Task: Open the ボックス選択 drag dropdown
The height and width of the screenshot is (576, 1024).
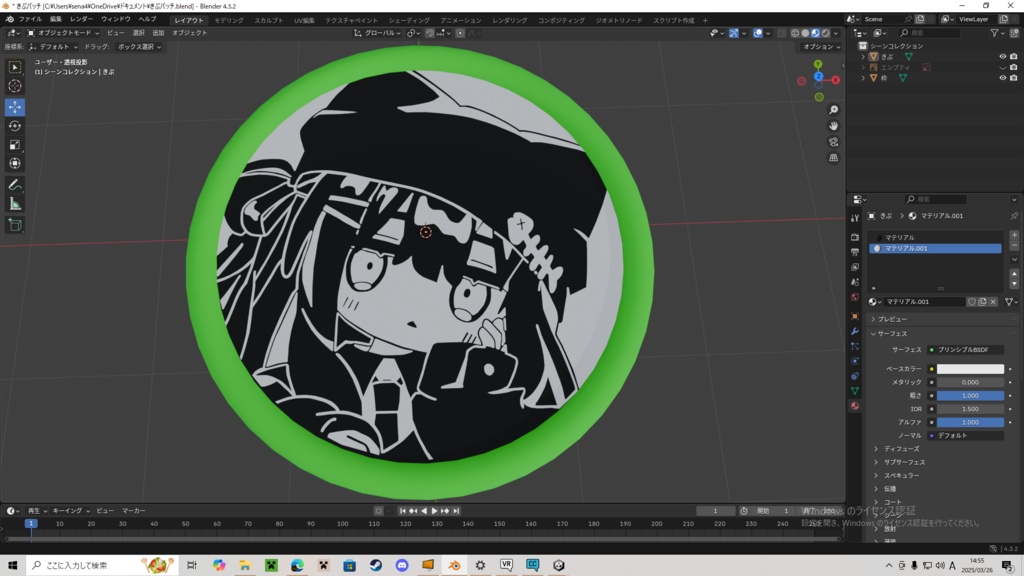Action: point(139,47)
